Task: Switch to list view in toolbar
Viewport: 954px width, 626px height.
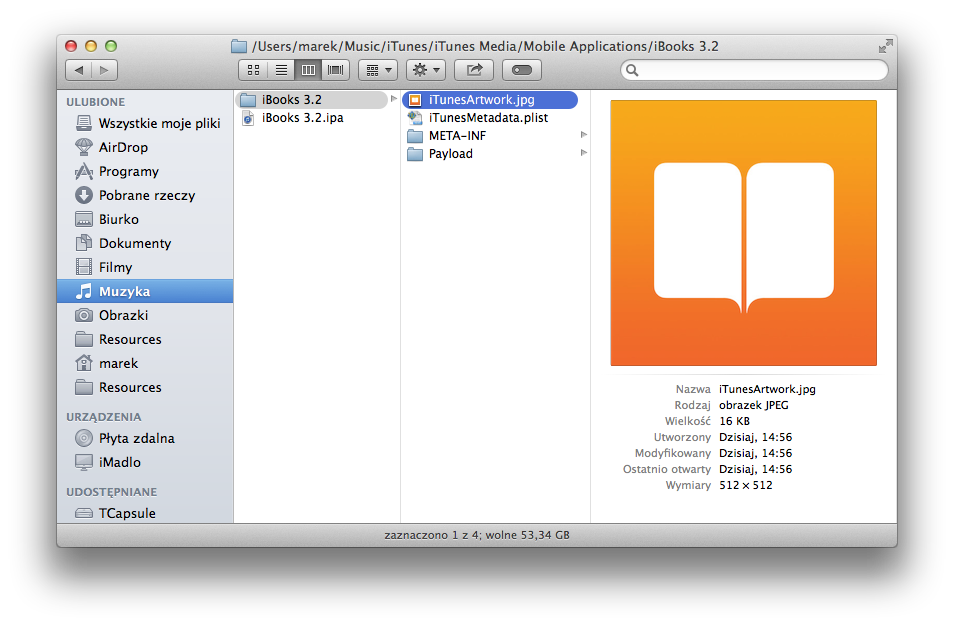Action: [x=281, y=70]
